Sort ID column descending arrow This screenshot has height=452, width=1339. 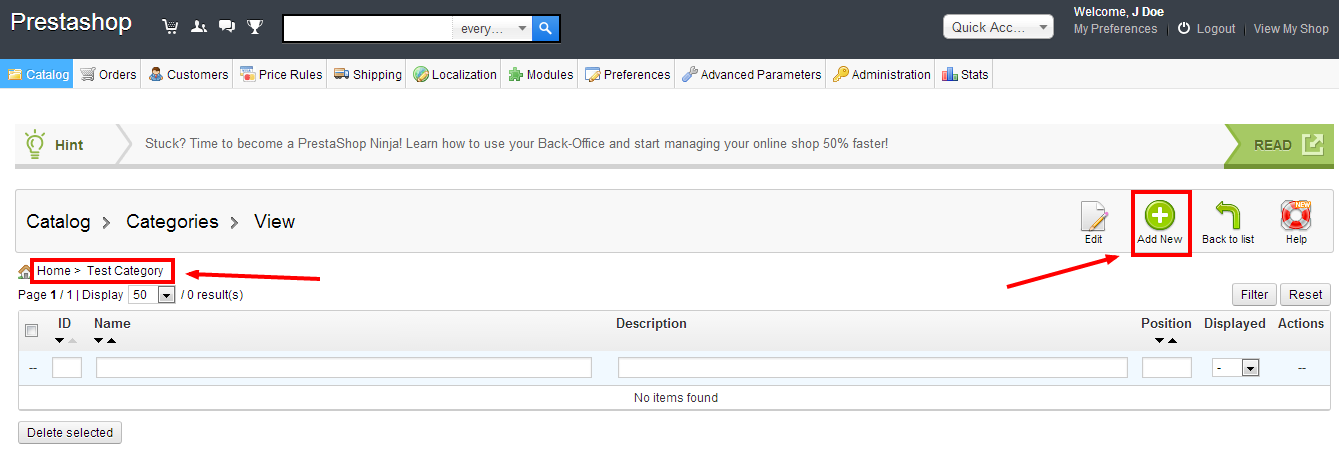pos(59,341)
